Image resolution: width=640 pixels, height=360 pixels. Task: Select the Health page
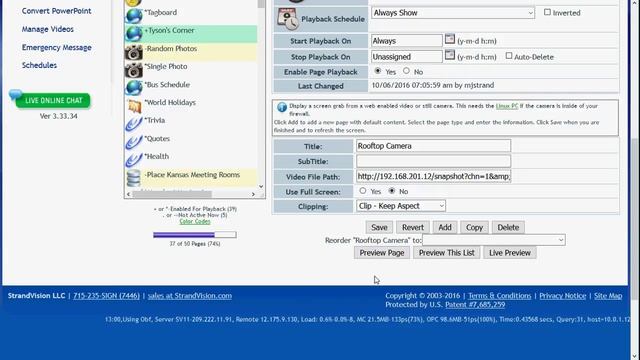pyautogui.click(x=156, y=157)
